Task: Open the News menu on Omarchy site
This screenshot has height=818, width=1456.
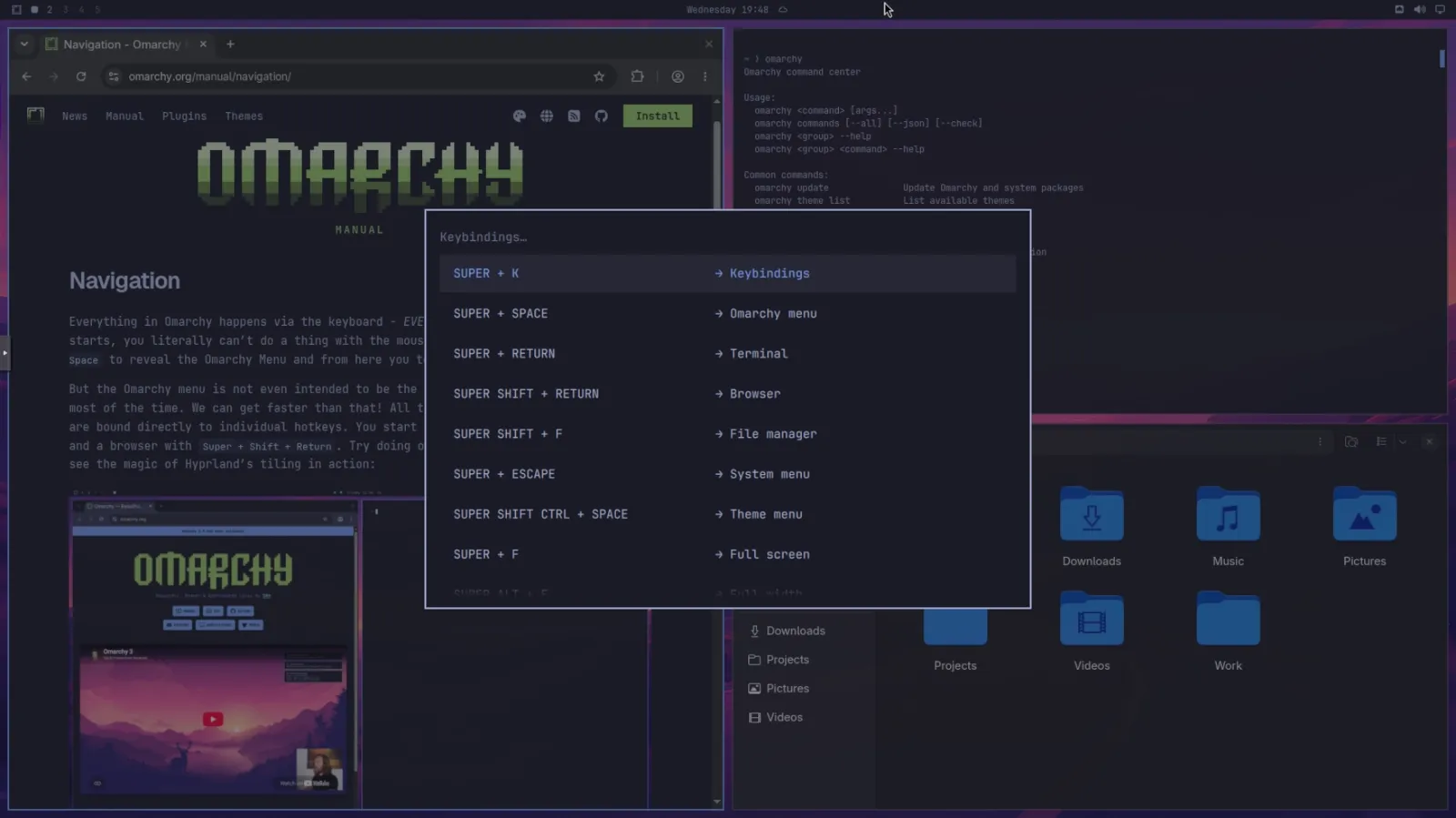Action: [x=75, y=116]
